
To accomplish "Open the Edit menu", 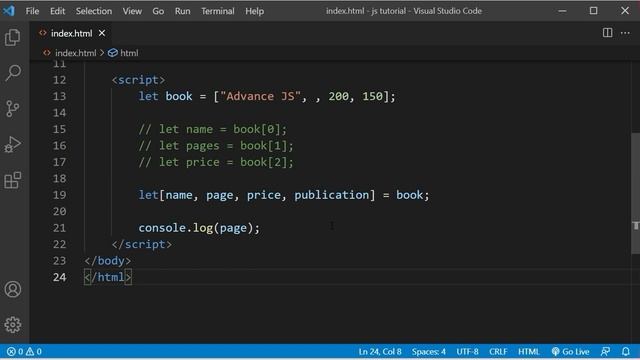I will (x=58, y=11).
